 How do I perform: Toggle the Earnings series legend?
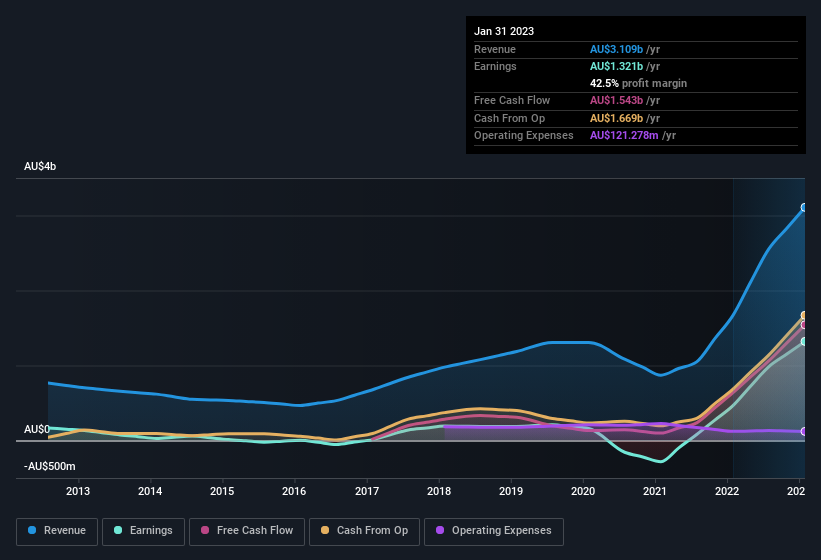coord(145,531)
